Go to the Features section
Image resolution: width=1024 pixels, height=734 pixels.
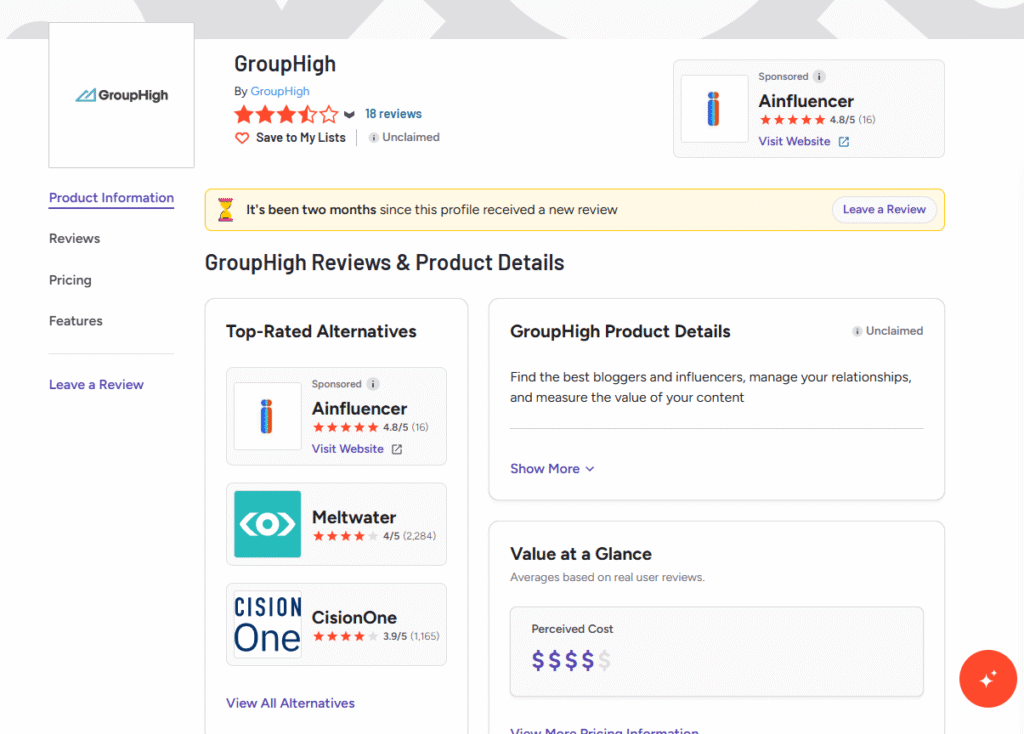[x=76, y=321]
